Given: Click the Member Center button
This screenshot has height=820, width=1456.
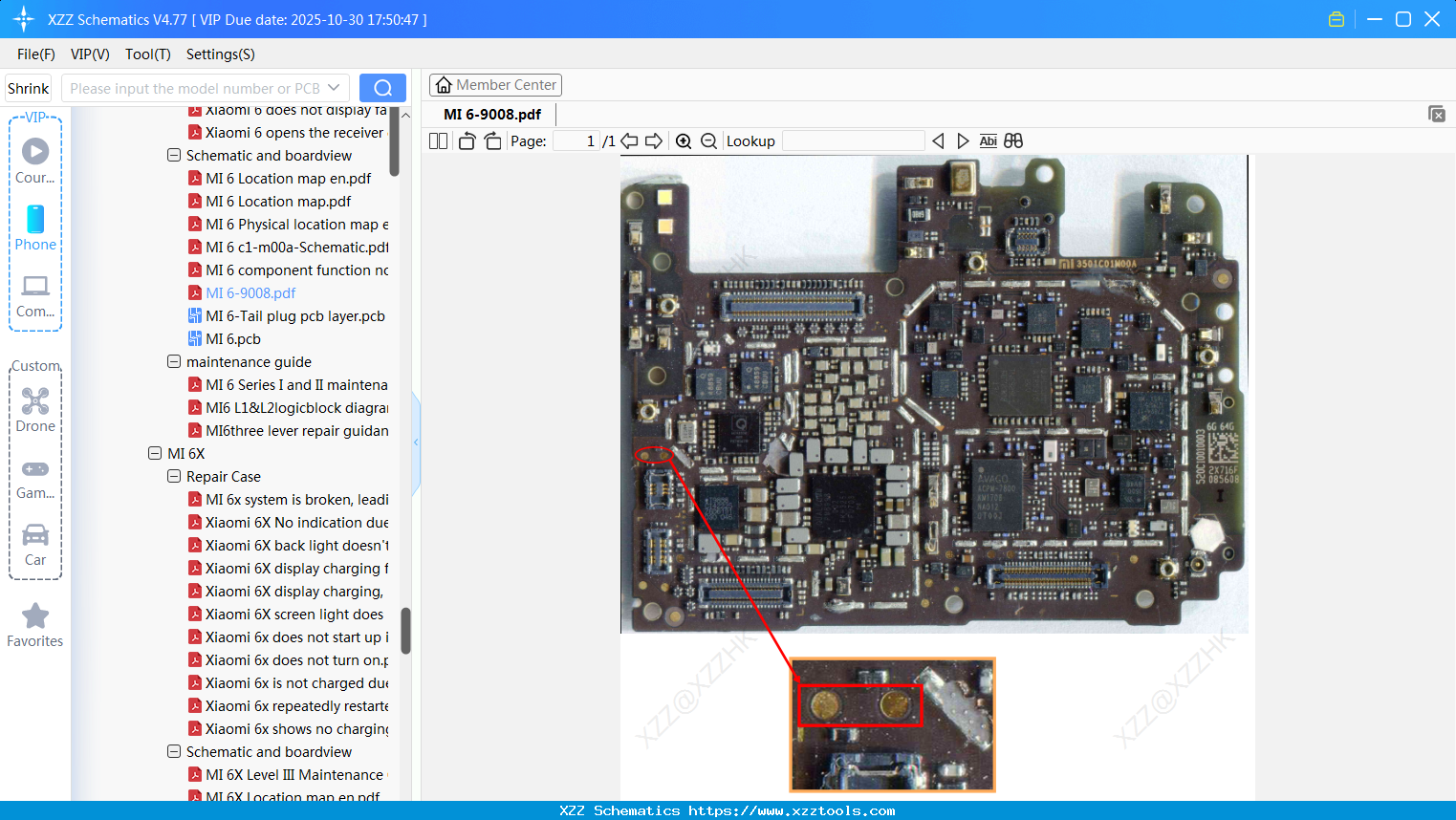Looking at the screenshot, I should (x=495, y=85).
